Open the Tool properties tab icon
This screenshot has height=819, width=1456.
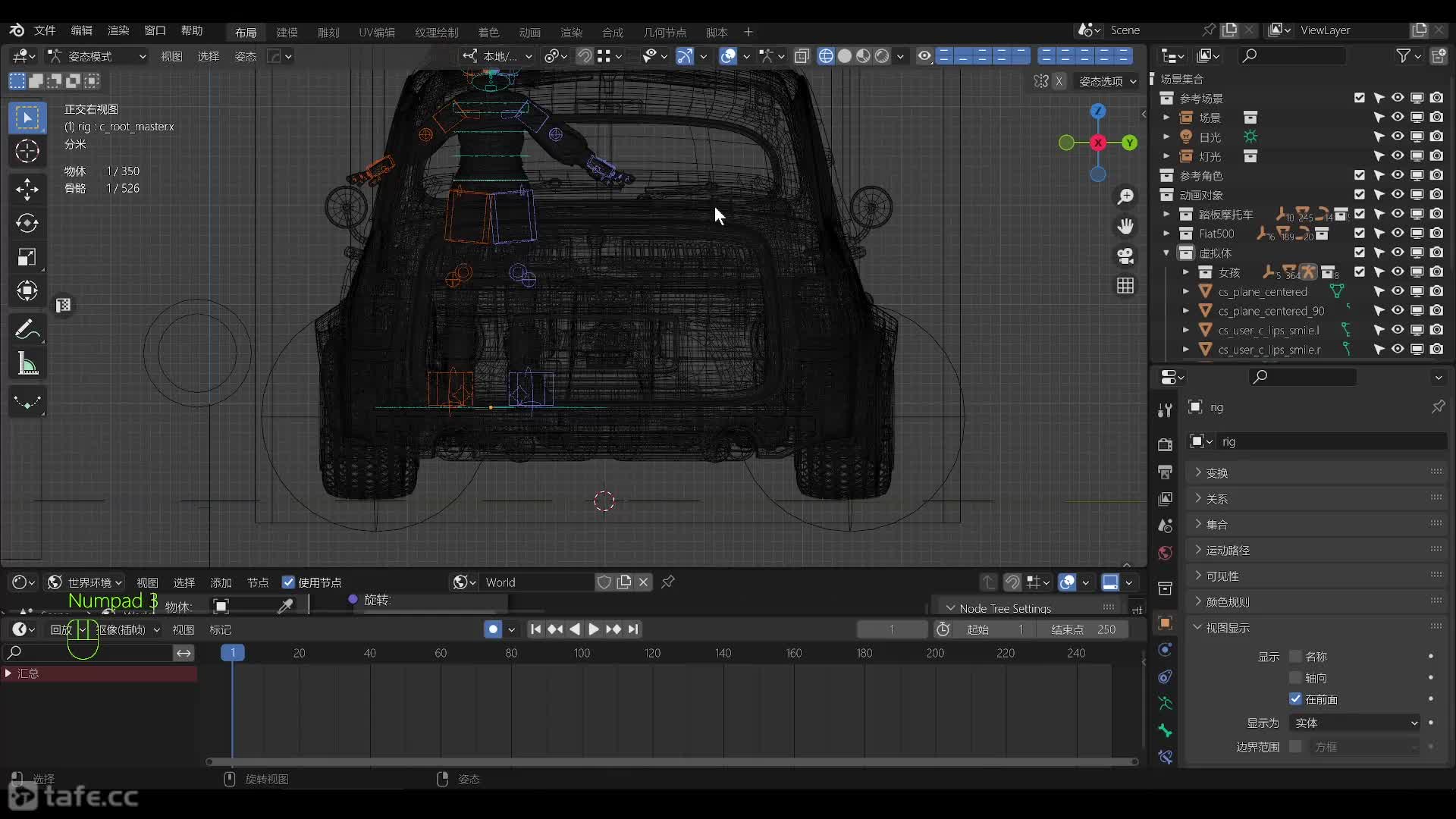[x=1166, y=410]
